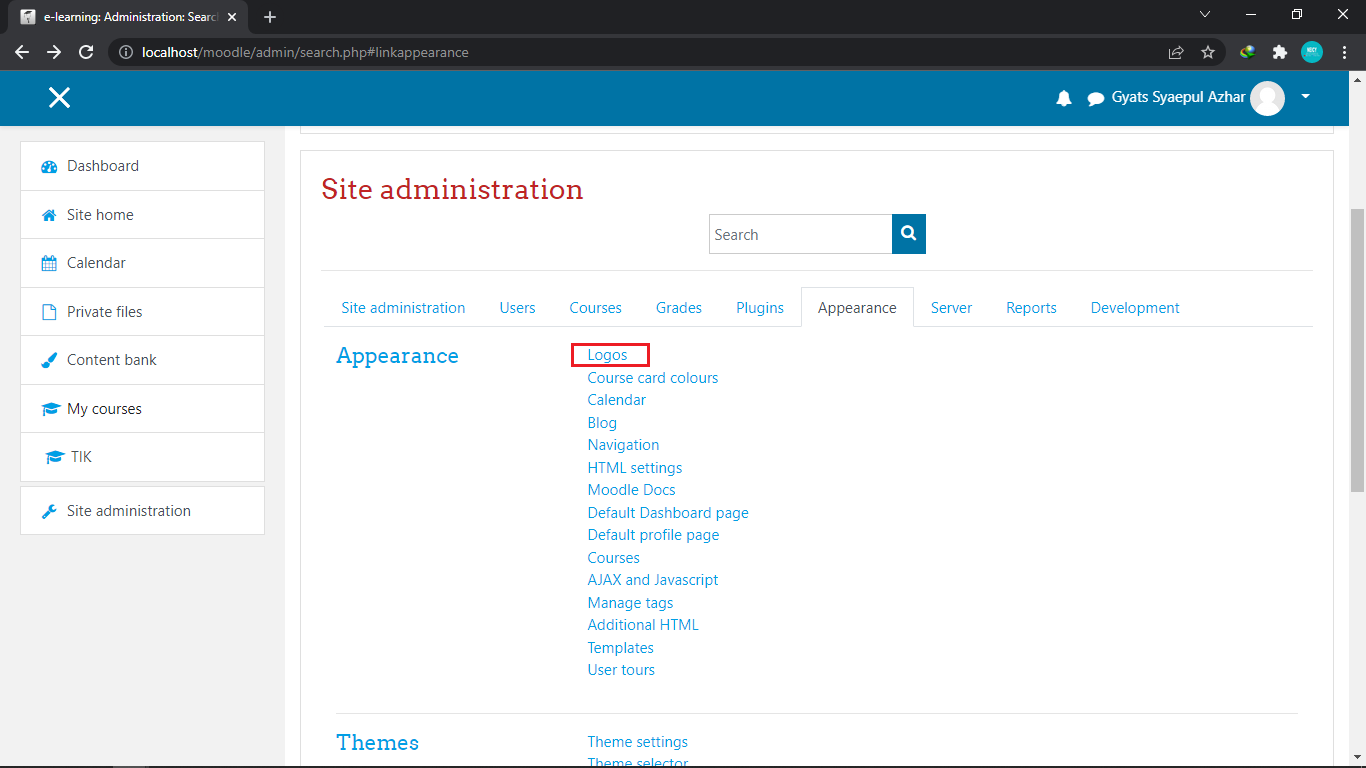Click the search magnifier button
This screenshot has width=1366, height=768.
click(909, 234)
